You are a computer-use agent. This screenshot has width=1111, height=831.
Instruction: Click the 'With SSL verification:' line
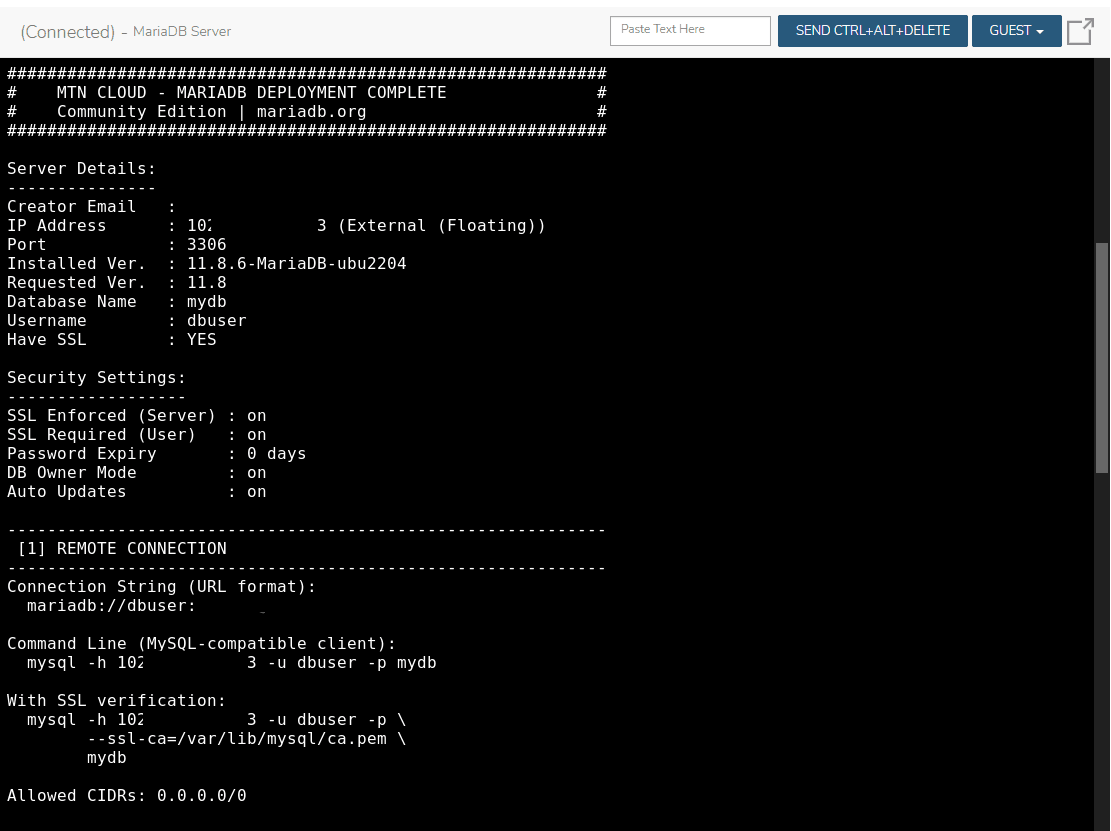pos(116,701)
